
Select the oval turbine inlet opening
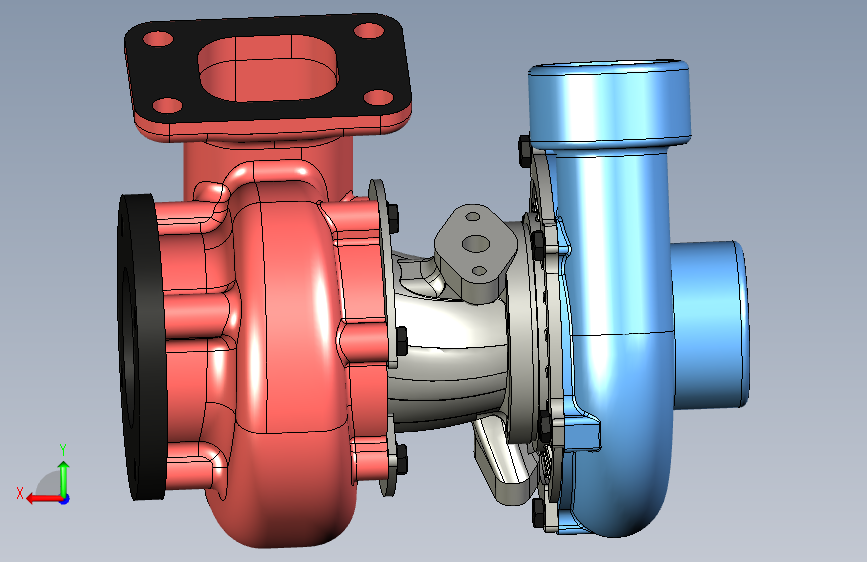pos(268,68)
